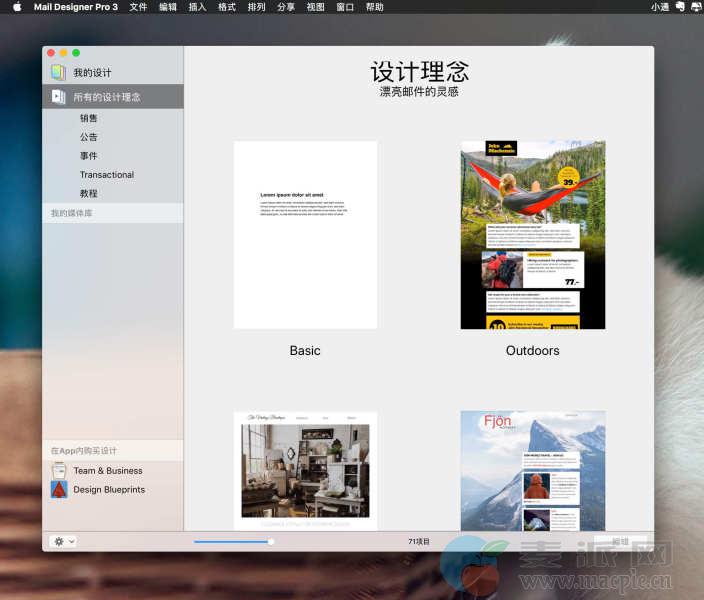Click the WeChat icon in menu bar
Viewport: 704px width, 600px height.
point(680,7)
